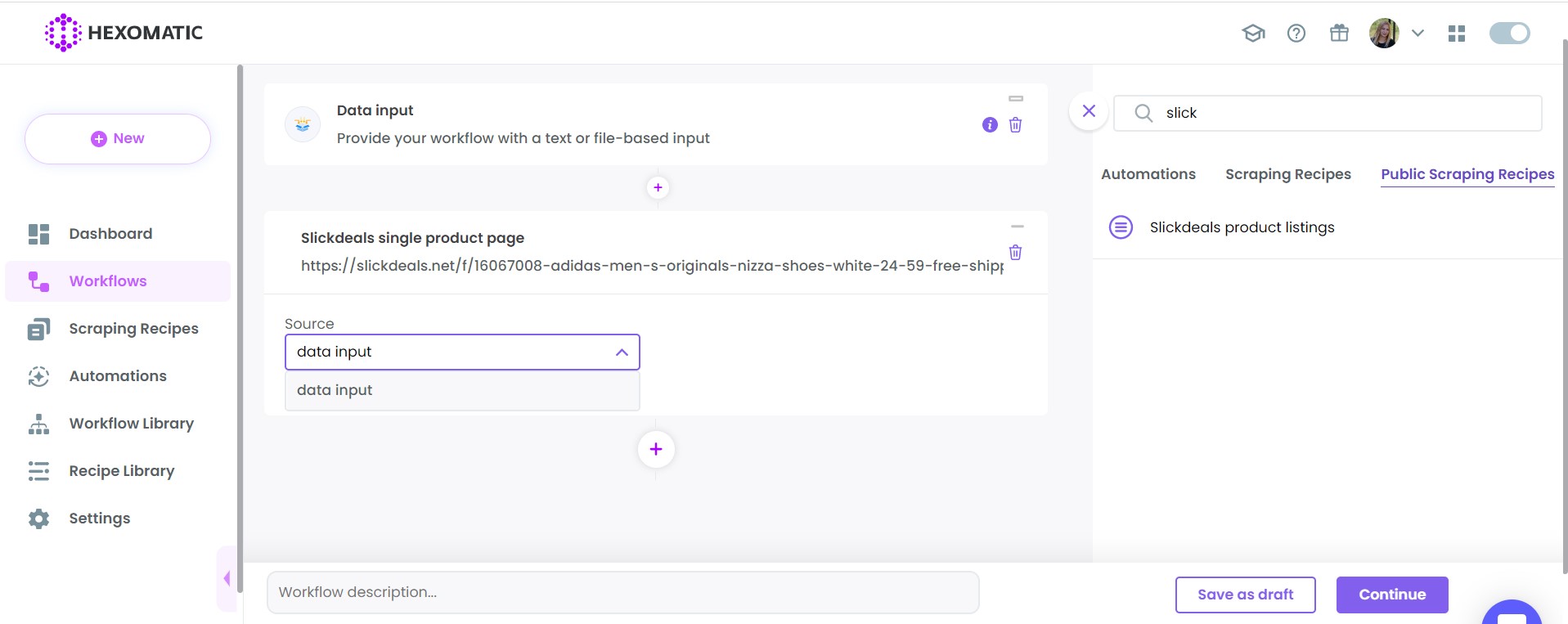This screenshot has width=1568, height=624.
Task: Collapse the Data input card
Action: (1016, 99)
